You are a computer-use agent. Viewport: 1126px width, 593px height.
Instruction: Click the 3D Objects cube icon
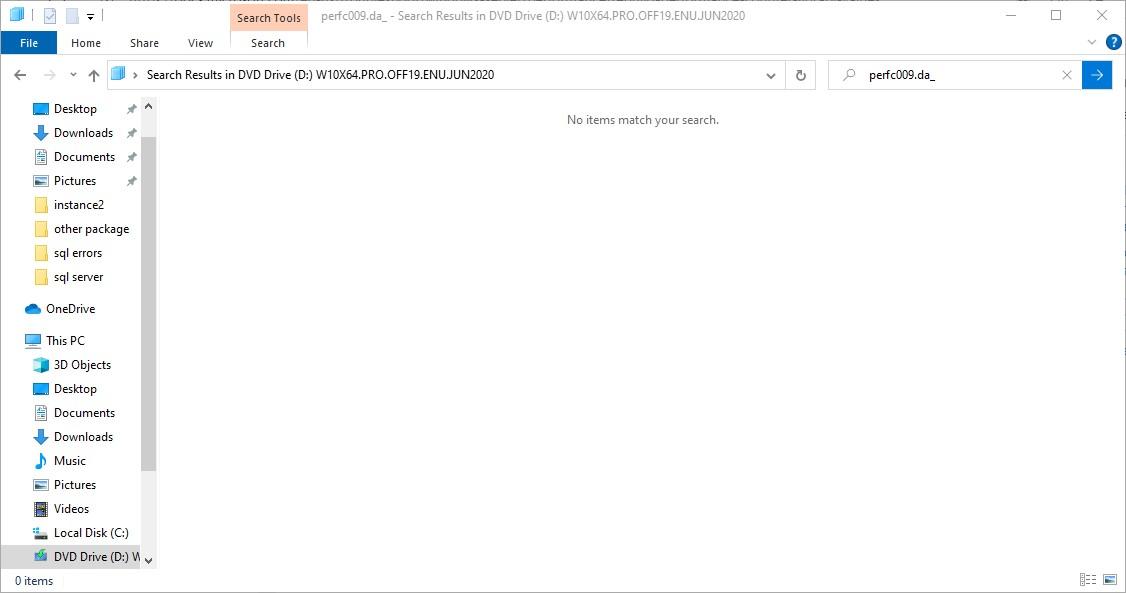41,365
